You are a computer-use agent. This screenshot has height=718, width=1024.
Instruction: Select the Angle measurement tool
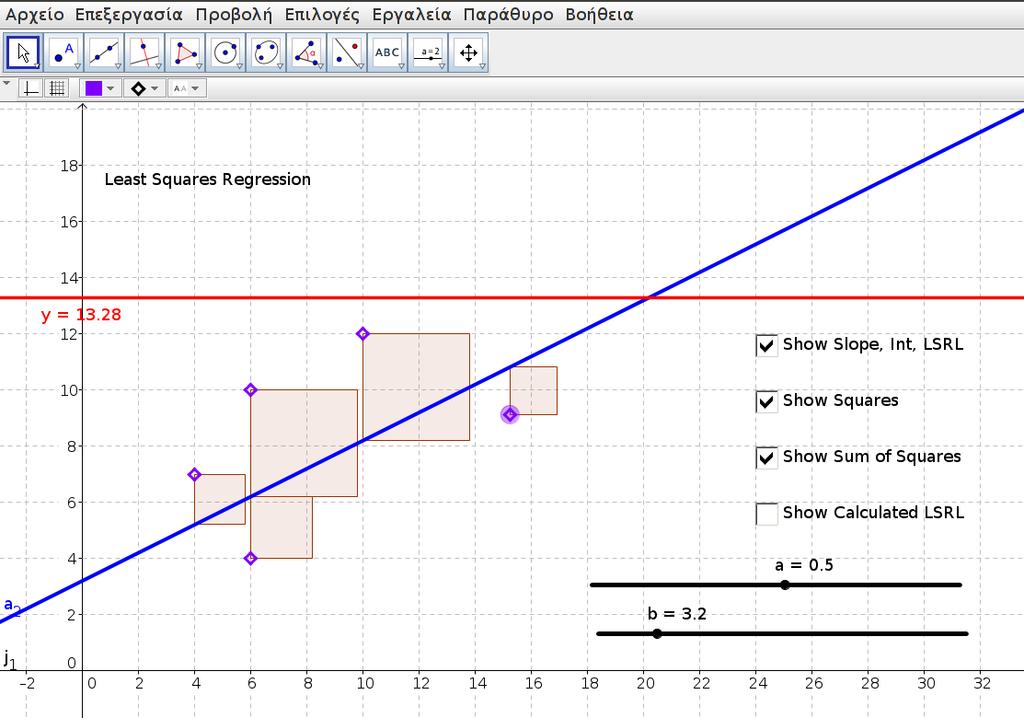pyautogui.click(x=307, y=53)
